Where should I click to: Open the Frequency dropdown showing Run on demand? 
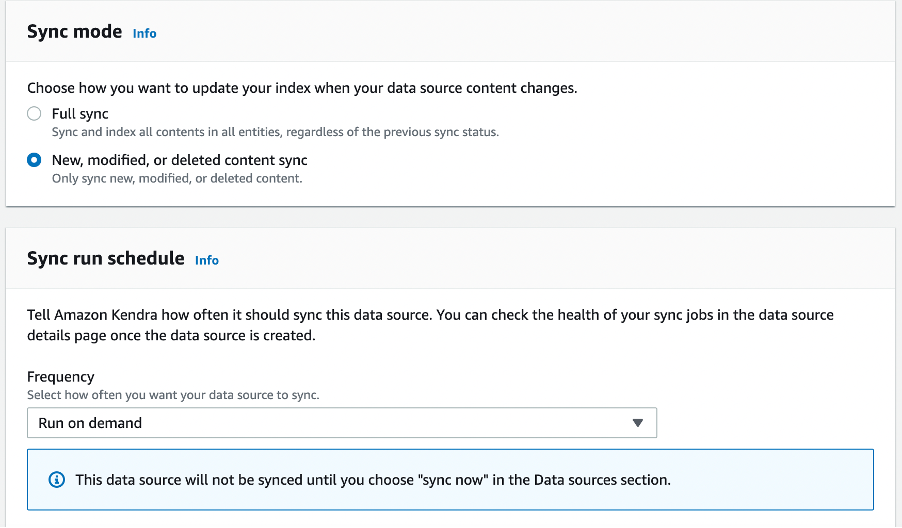coord(341,423)
